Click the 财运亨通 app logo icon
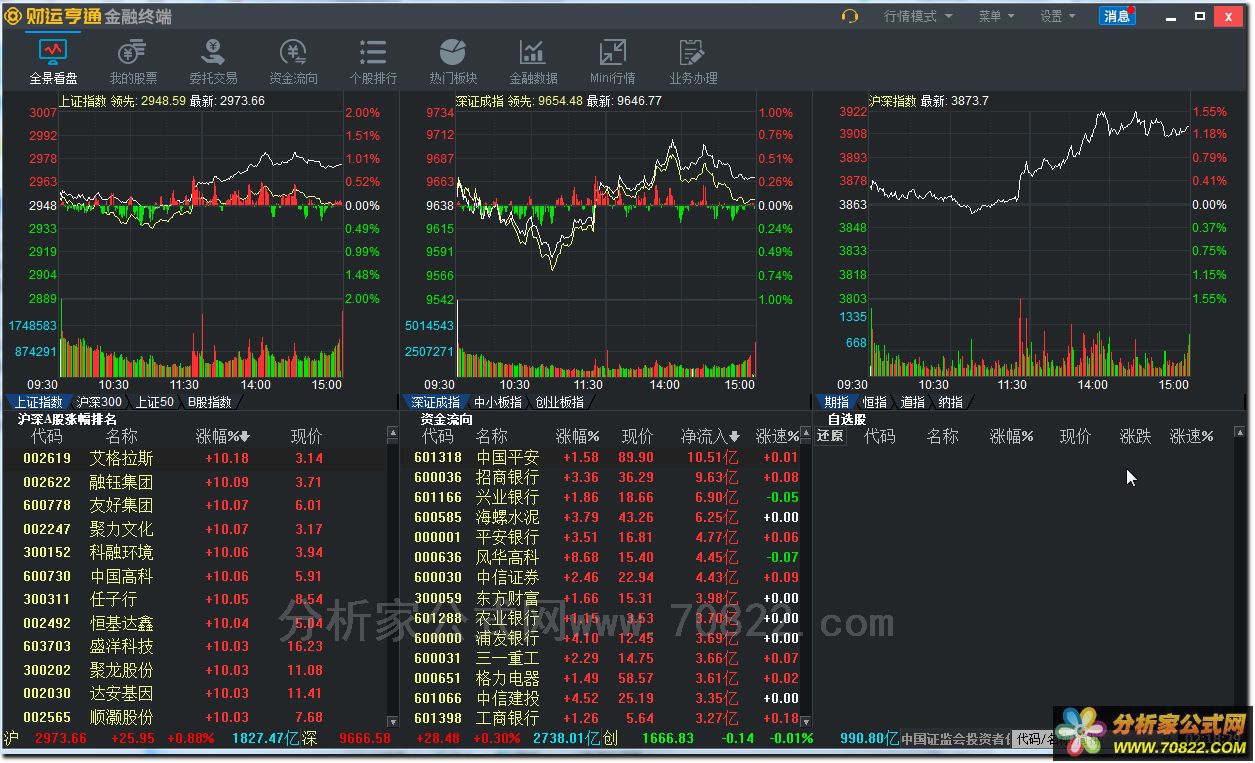 pyautogui.click(x=14, y=16)
